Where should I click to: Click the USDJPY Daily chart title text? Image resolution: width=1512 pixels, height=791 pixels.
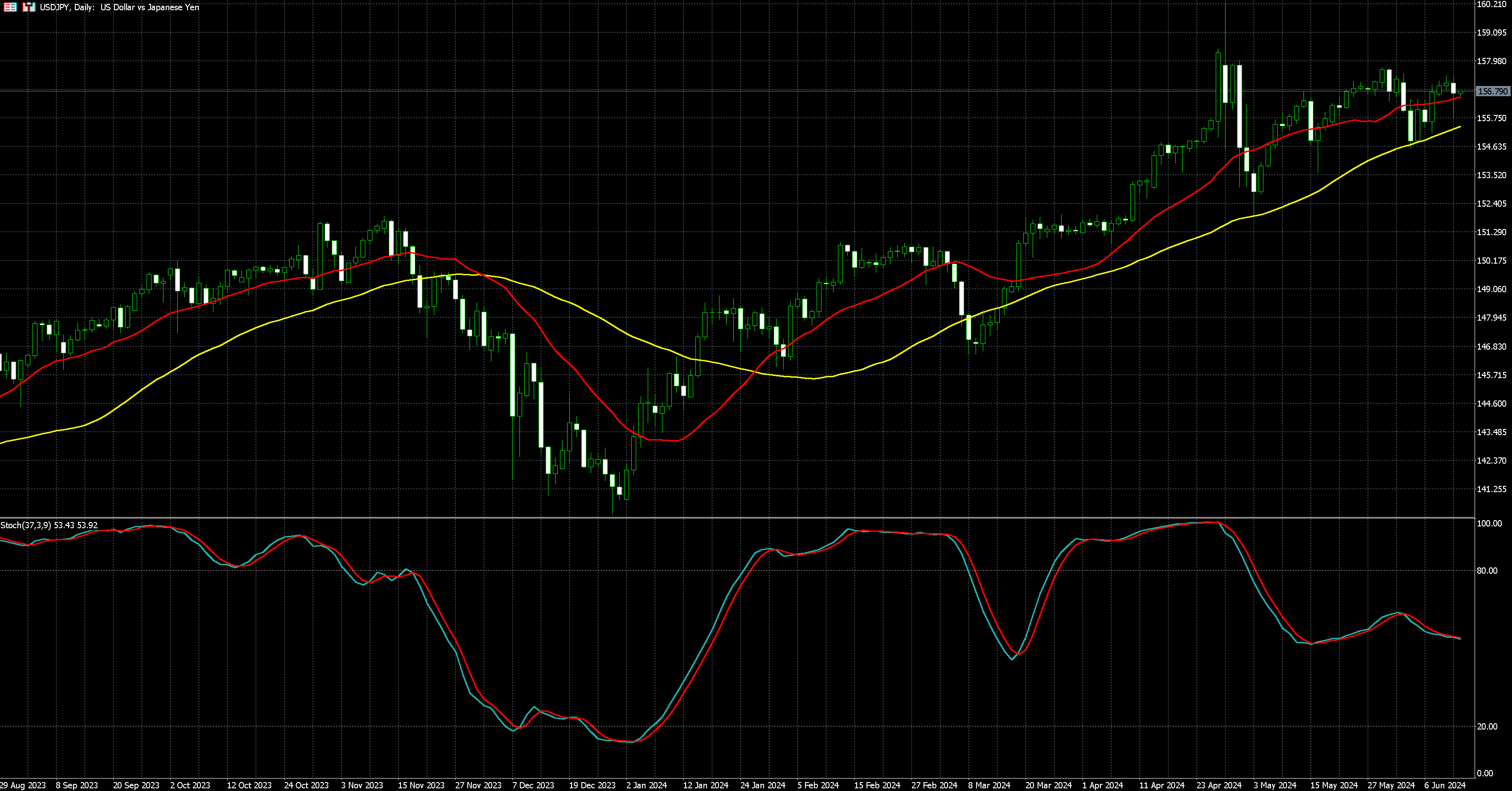(119, 8)
